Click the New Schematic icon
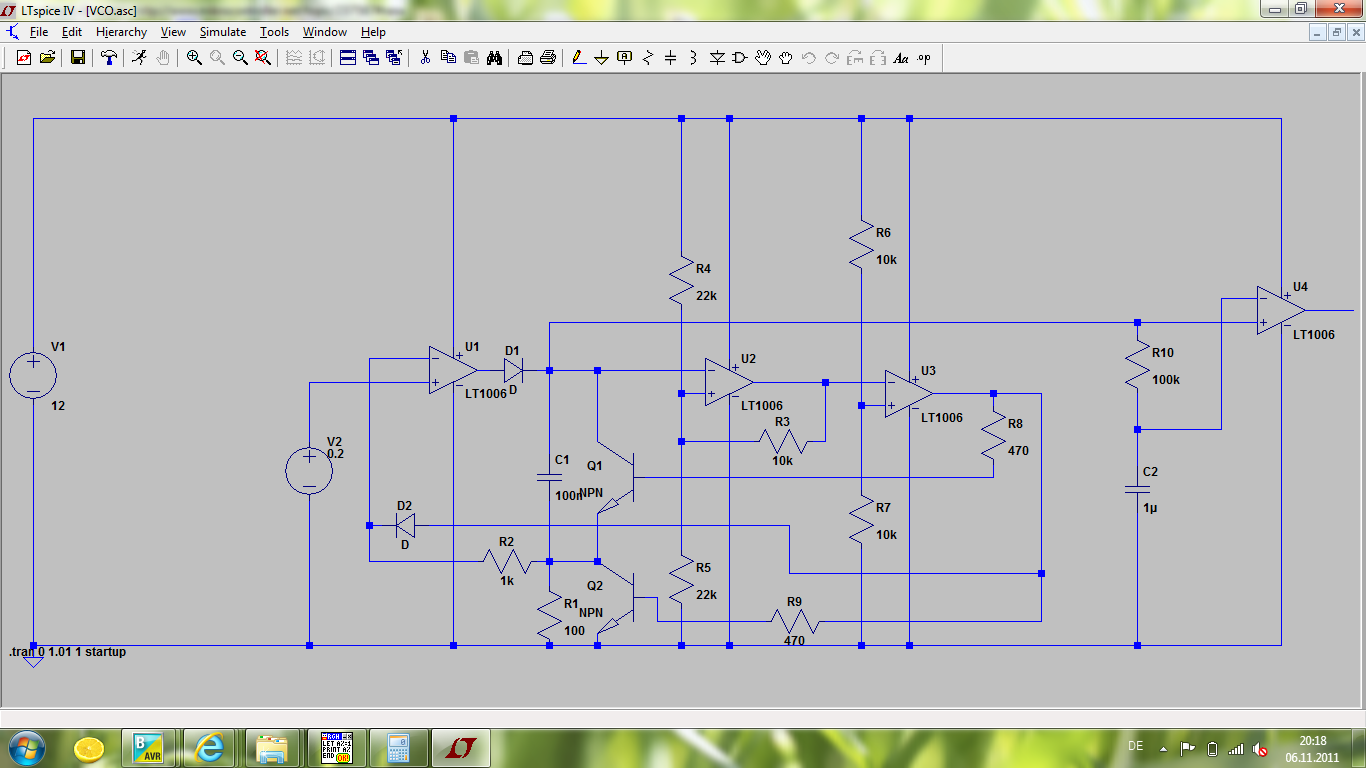1366x768 pixels. pyautogui.click(x=24, y=58)
